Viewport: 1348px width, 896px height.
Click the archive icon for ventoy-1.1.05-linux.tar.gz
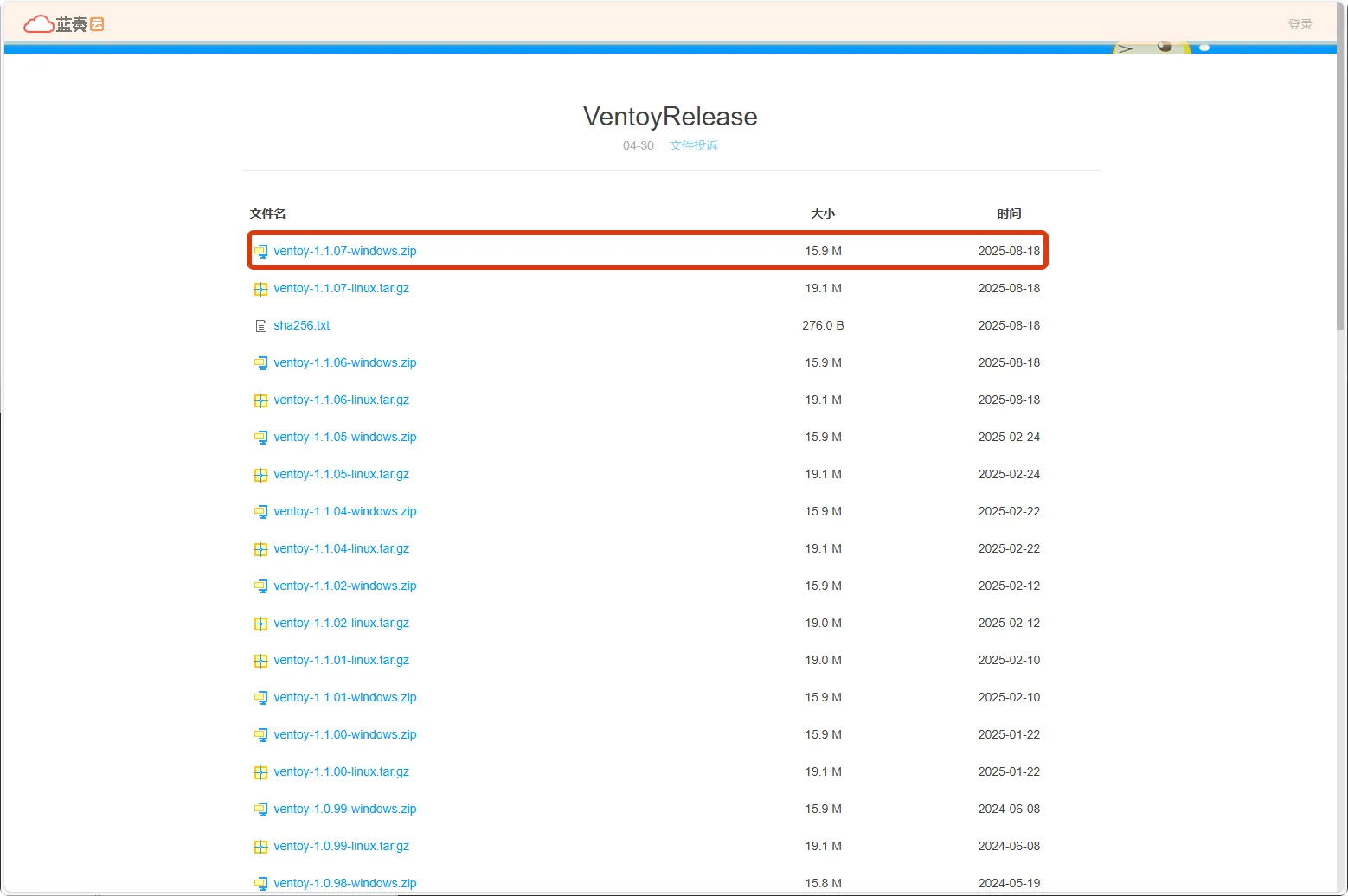coord(260,475)
